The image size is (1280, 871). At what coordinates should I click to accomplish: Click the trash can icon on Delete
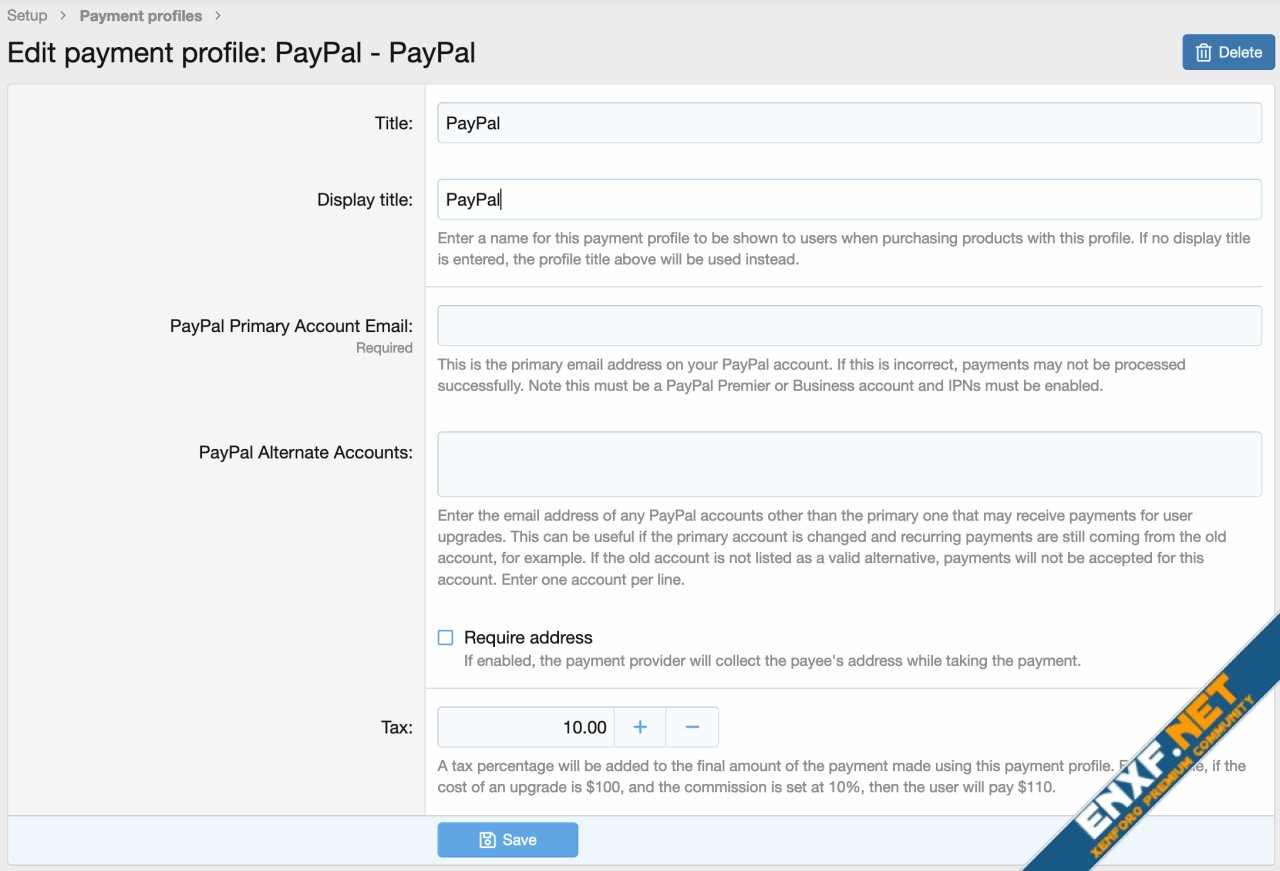tap(1204, 52)
